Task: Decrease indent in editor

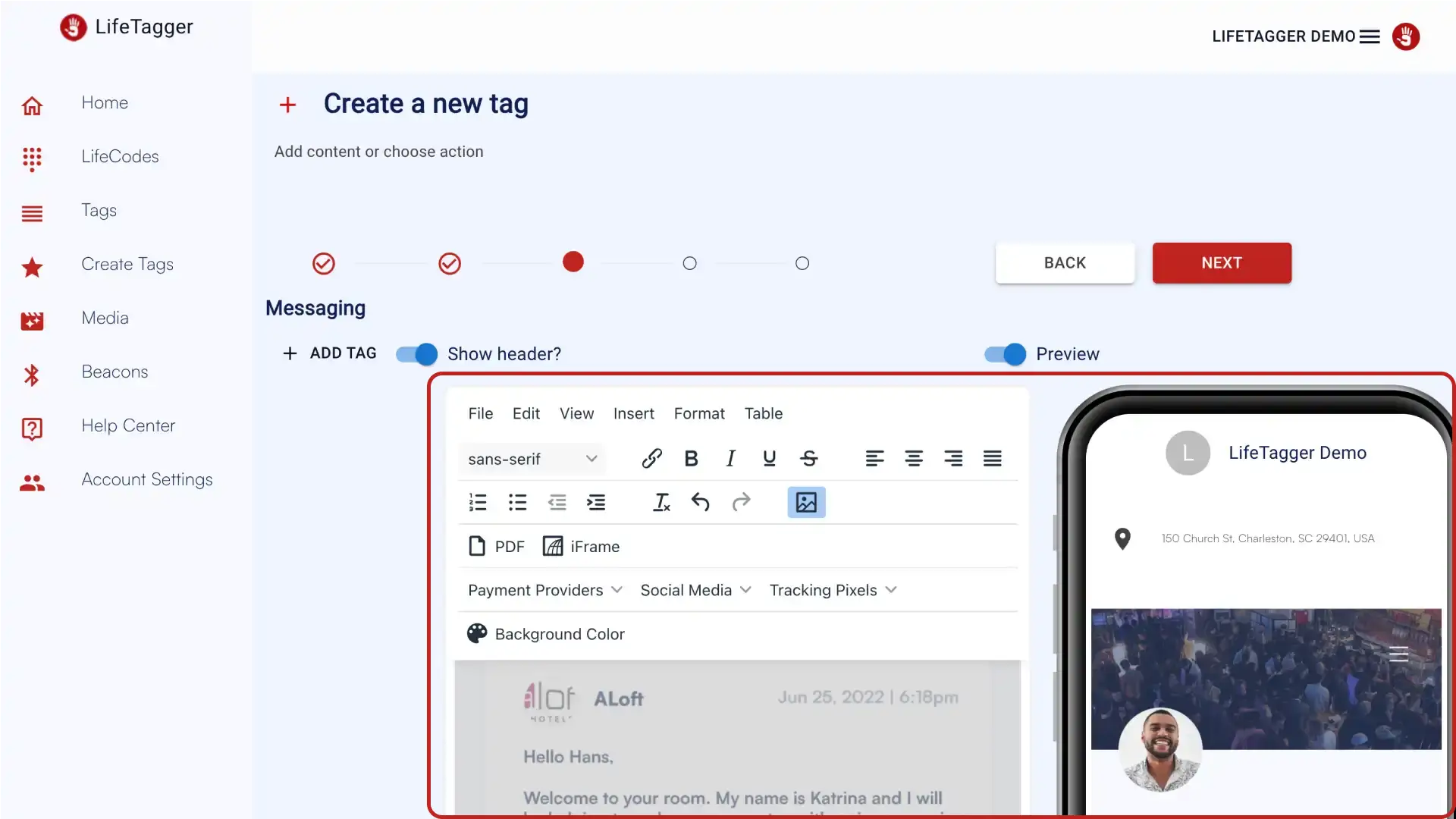Action: pyautogui.click(x=557, y=502)
